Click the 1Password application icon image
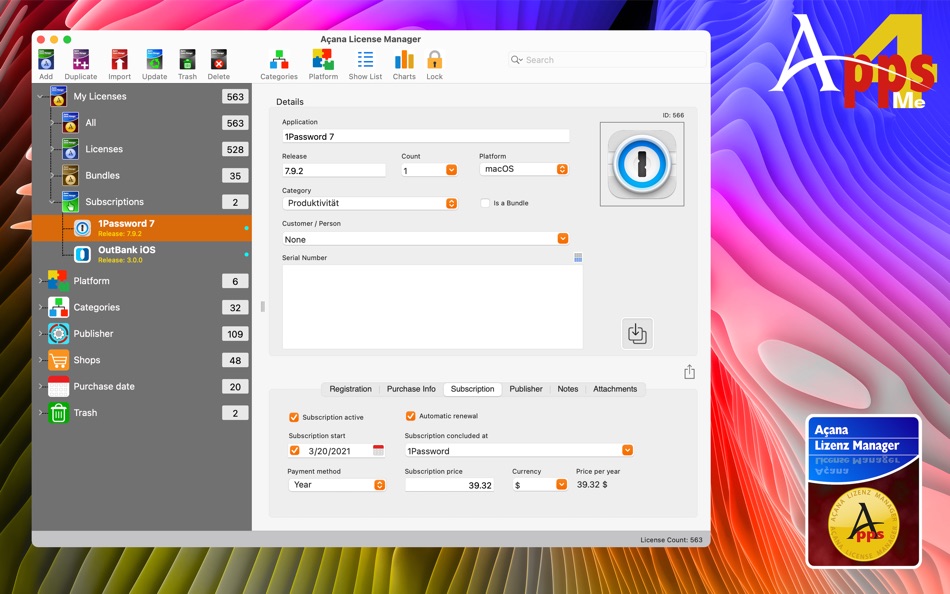The height and width of the screenshot is (594, 950). pyautogui.click(x=642, y=164)
